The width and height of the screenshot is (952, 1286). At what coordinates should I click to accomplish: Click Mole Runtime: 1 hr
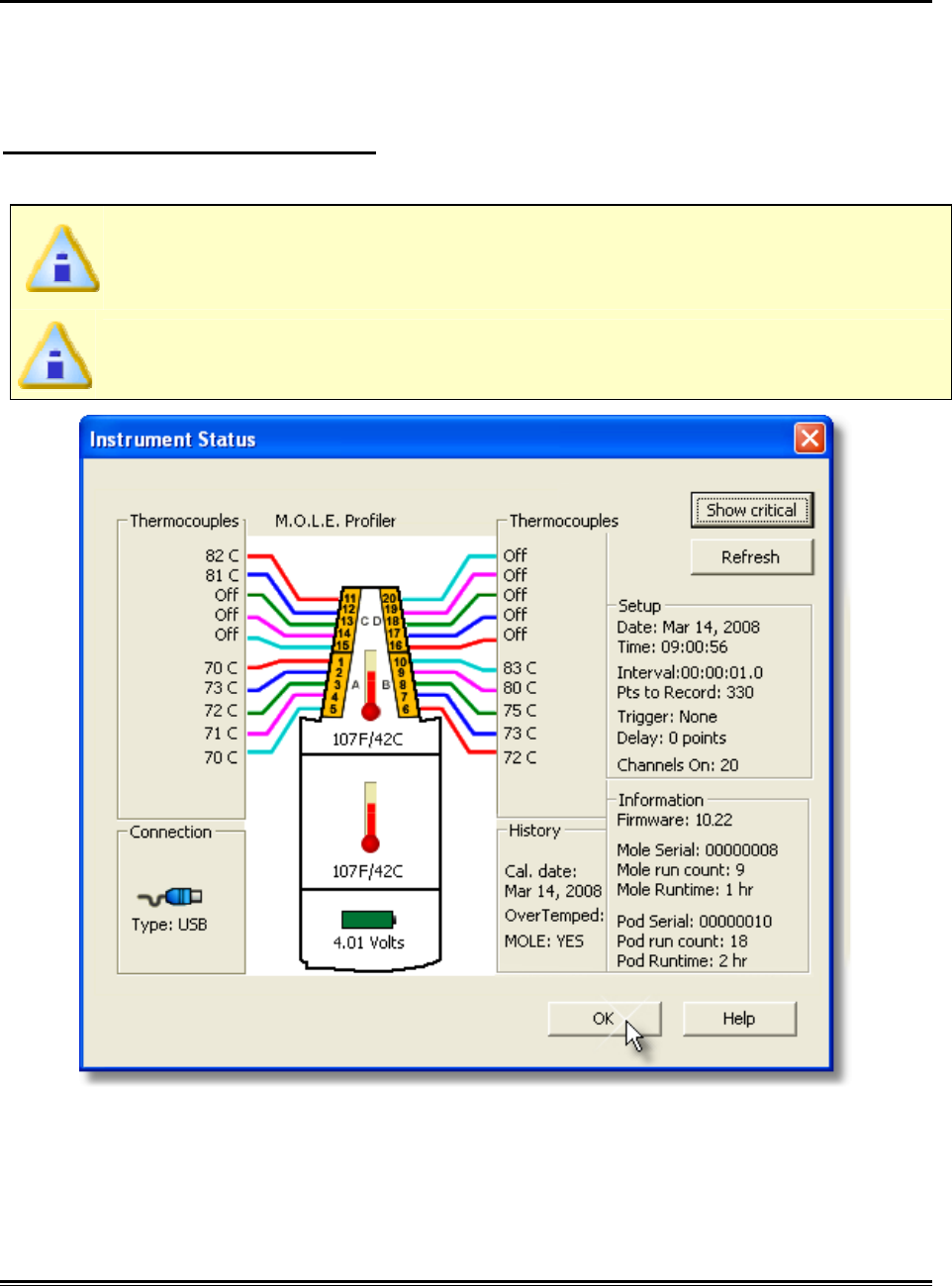(685, 889)
